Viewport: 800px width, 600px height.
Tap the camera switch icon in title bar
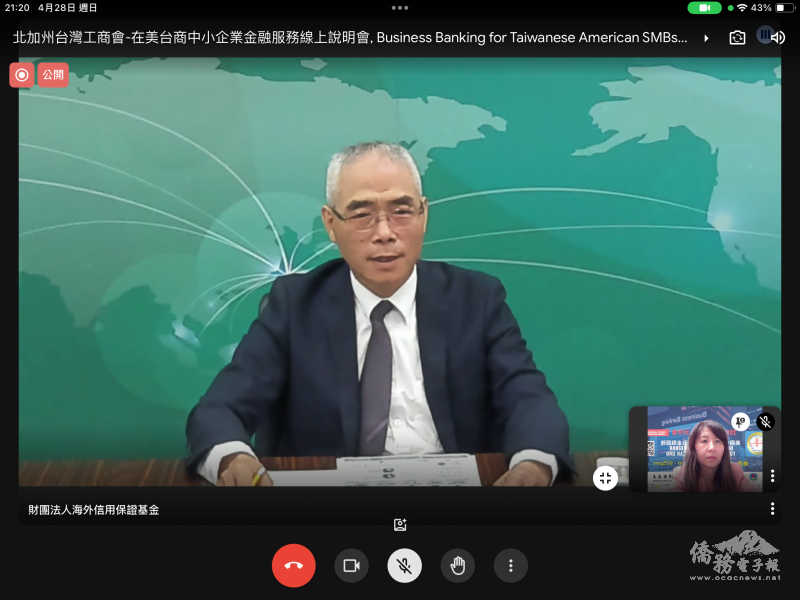point(737,38)
